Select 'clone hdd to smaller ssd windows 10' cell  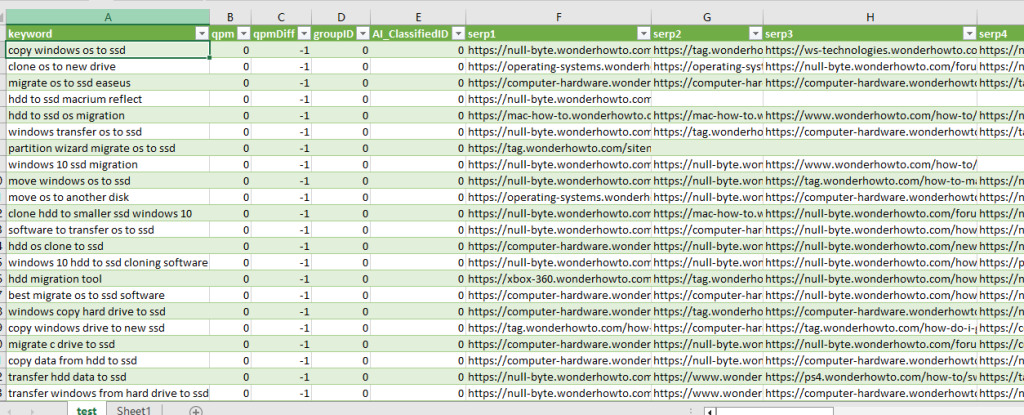click(x=108, y=213)
